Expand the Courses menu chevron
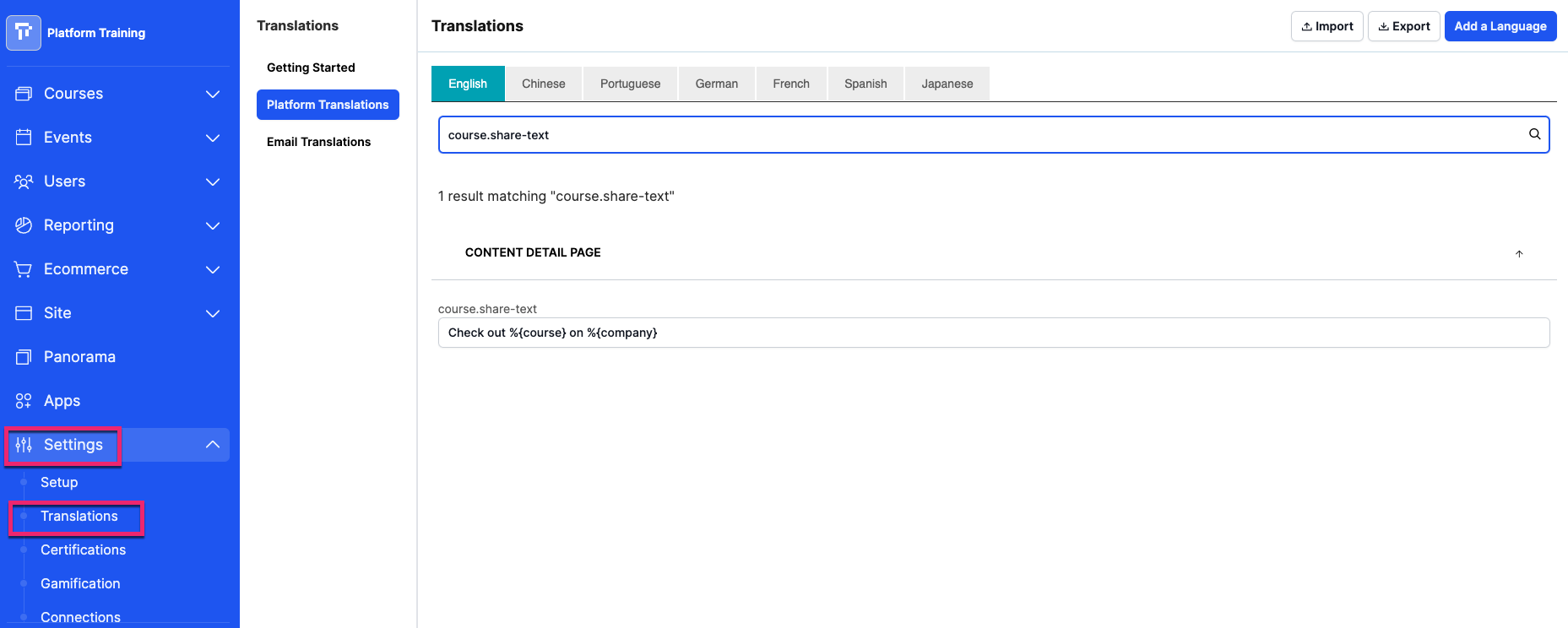Viewport: 1568px width, 628px height. (213, 94)
